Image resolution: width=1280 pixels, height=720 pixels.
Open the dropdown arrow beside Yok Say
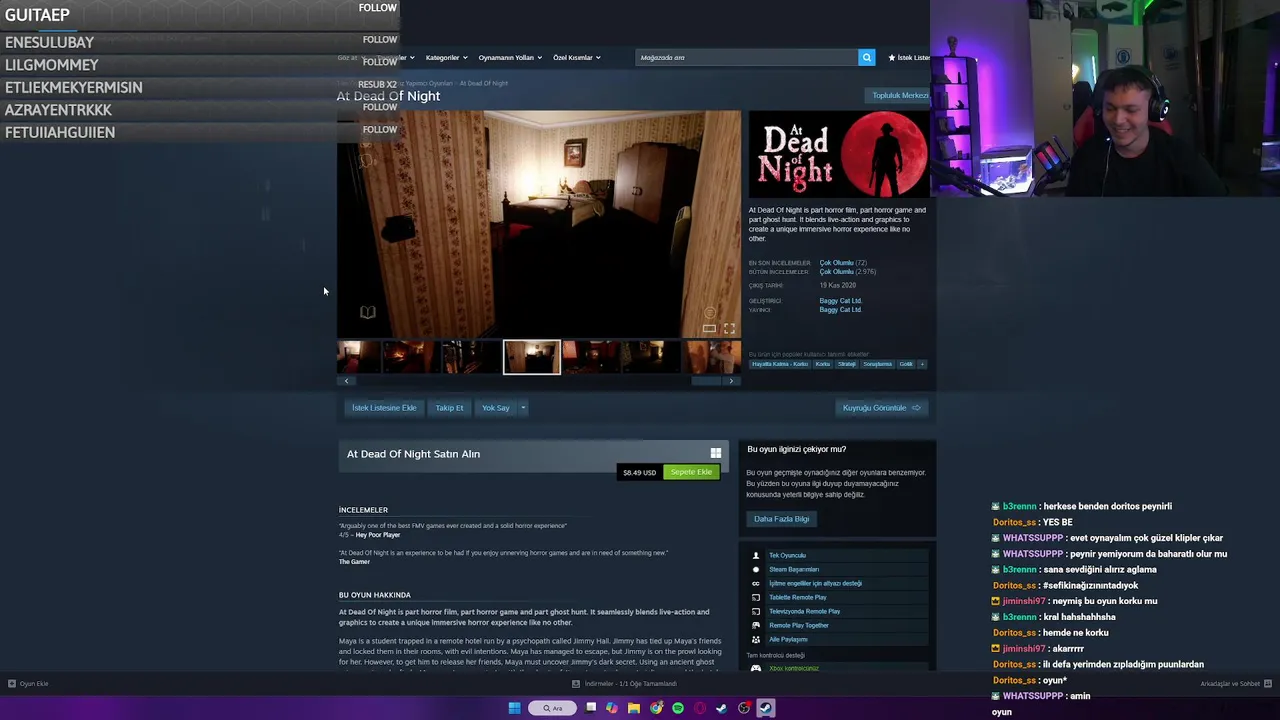click(x=522, y=408)
